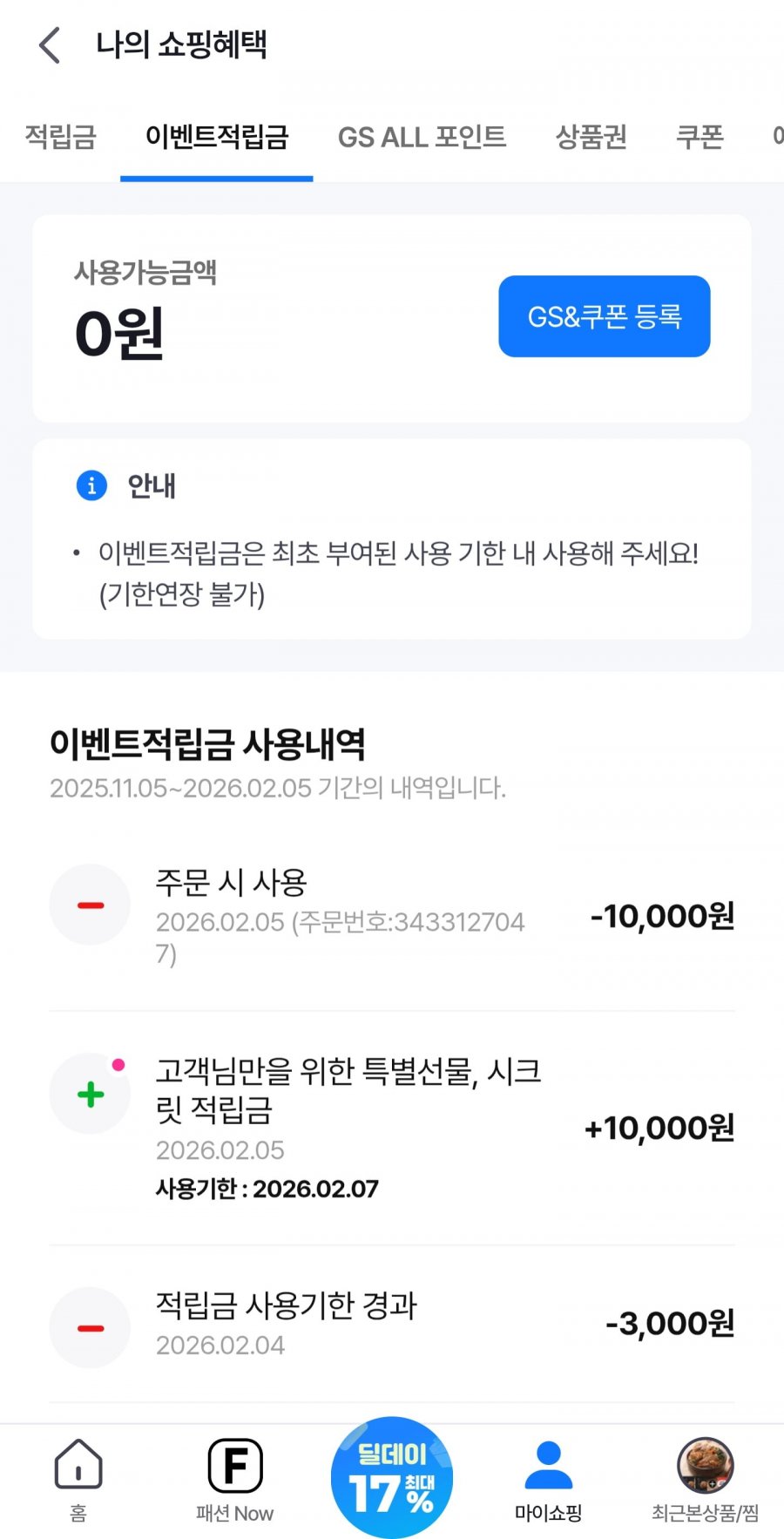Screen dimensions: 784x1539
Task: Open the 고객님만을 위한 특별선물 entry
Action: pos(348,1089)
